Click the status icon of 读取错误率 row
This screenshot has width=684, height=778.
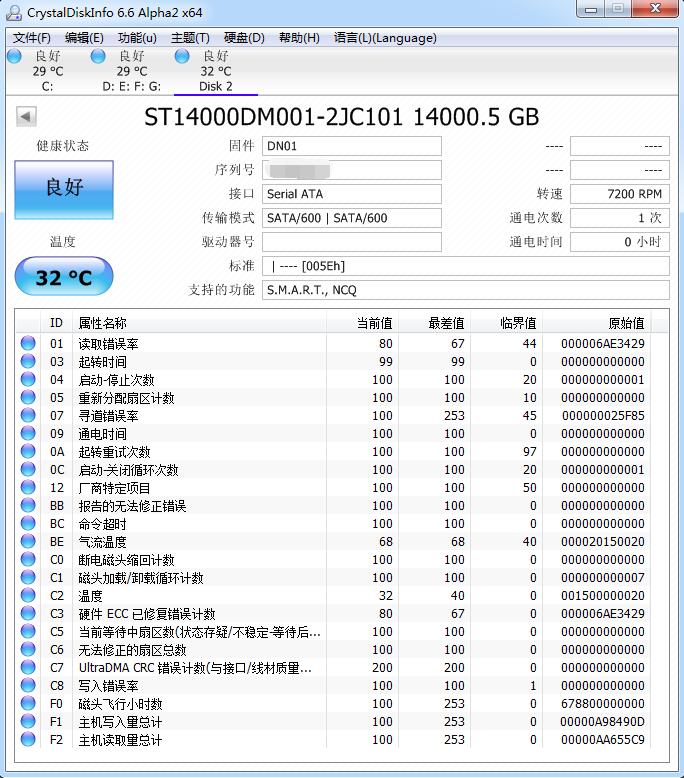coord(28,344)
